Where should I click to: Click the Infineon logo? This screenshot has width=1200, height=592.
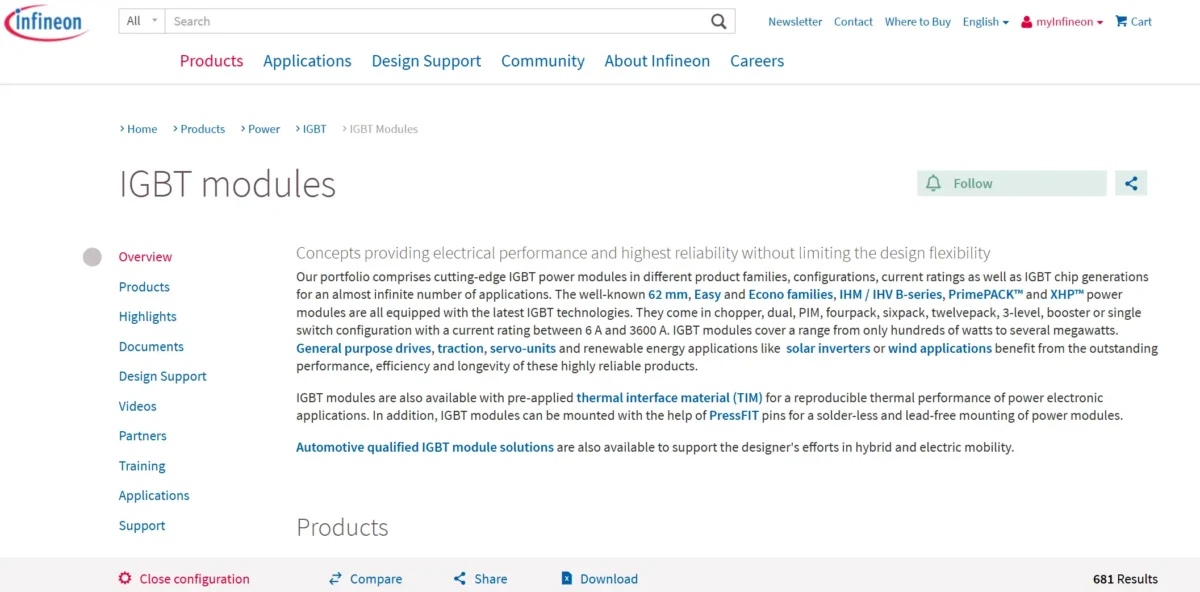[x=46, y=21]
